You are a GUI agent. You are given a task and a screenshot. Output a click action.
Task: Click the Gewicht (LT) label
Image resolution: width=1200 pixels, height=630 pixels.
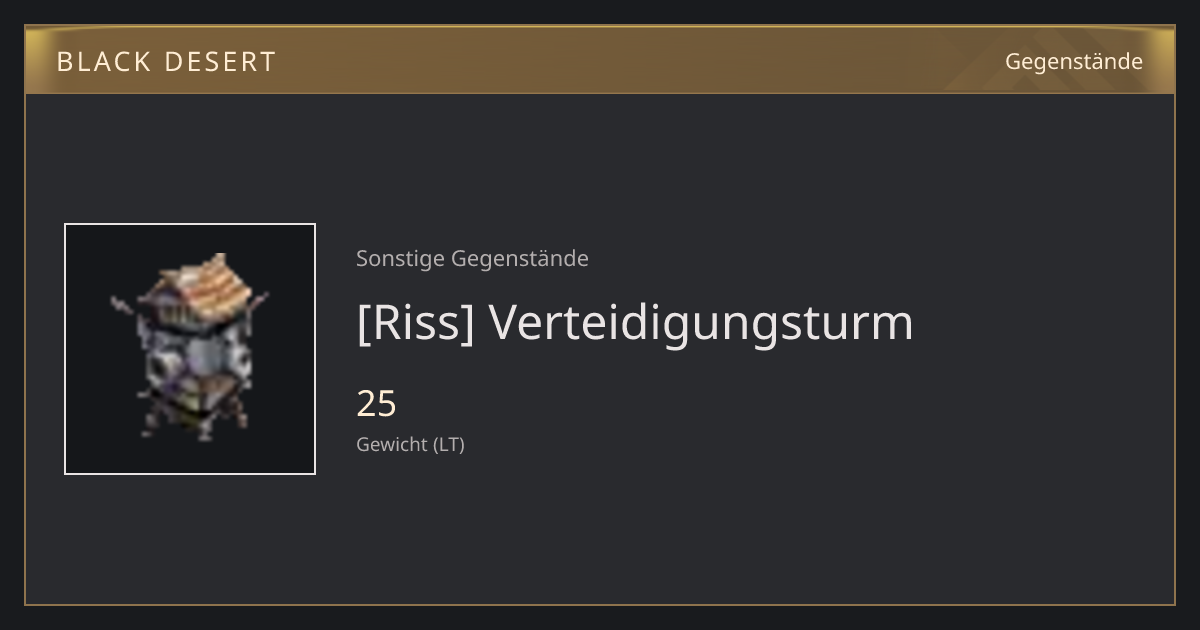[x=410, y=445]
